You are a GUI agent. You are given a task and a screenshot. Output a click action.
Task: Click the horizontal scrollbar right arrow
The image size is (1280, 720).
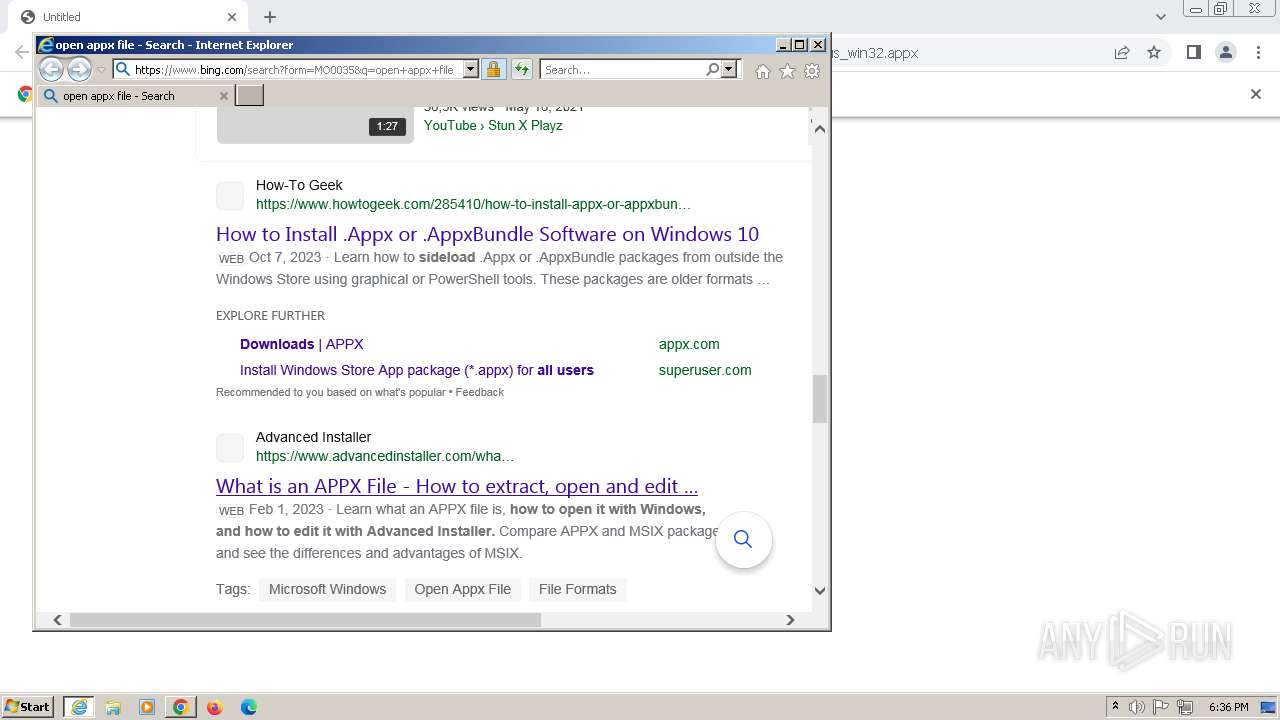tap(790, 620)
